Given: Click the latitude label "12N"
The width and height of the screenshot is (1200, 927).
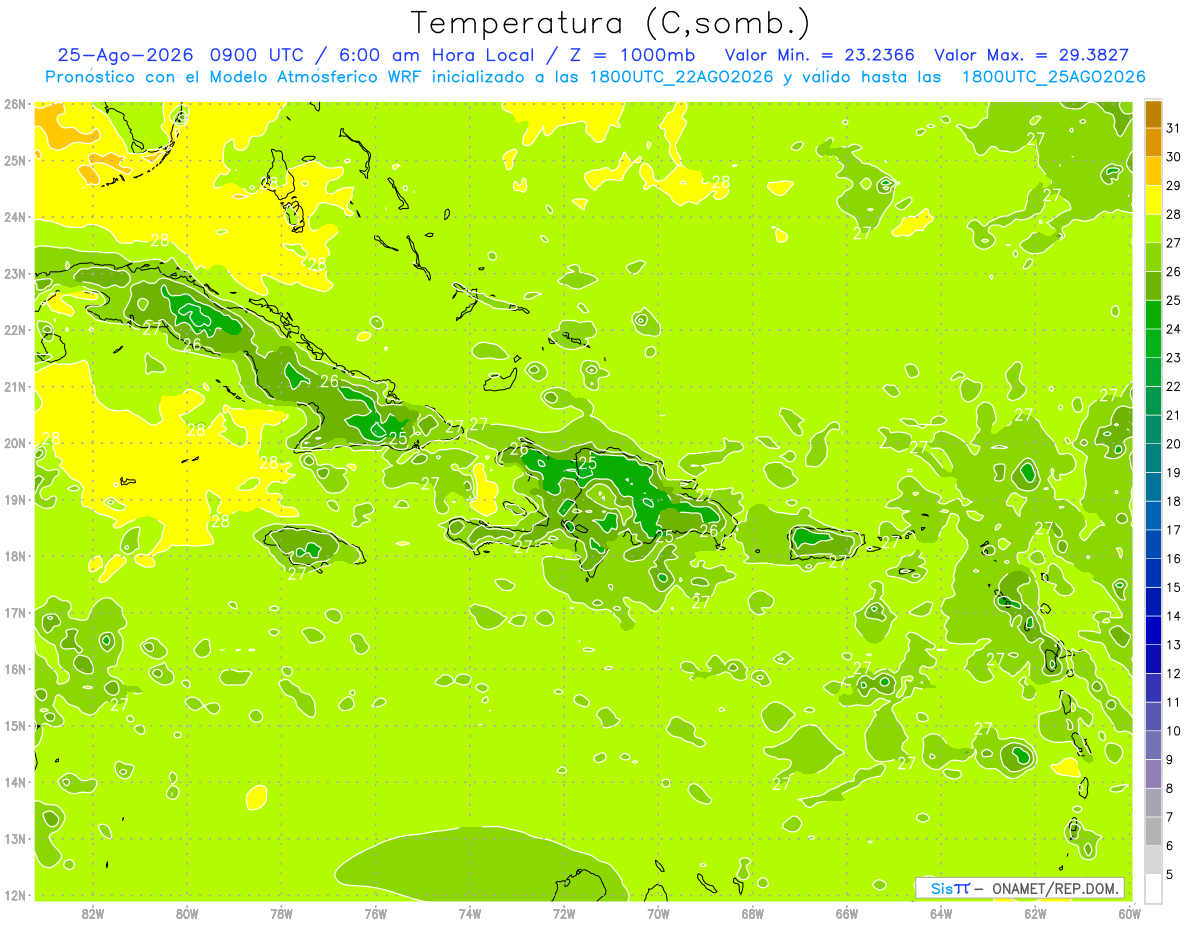Looking at the screenshot, I should [x=14, y=895].
